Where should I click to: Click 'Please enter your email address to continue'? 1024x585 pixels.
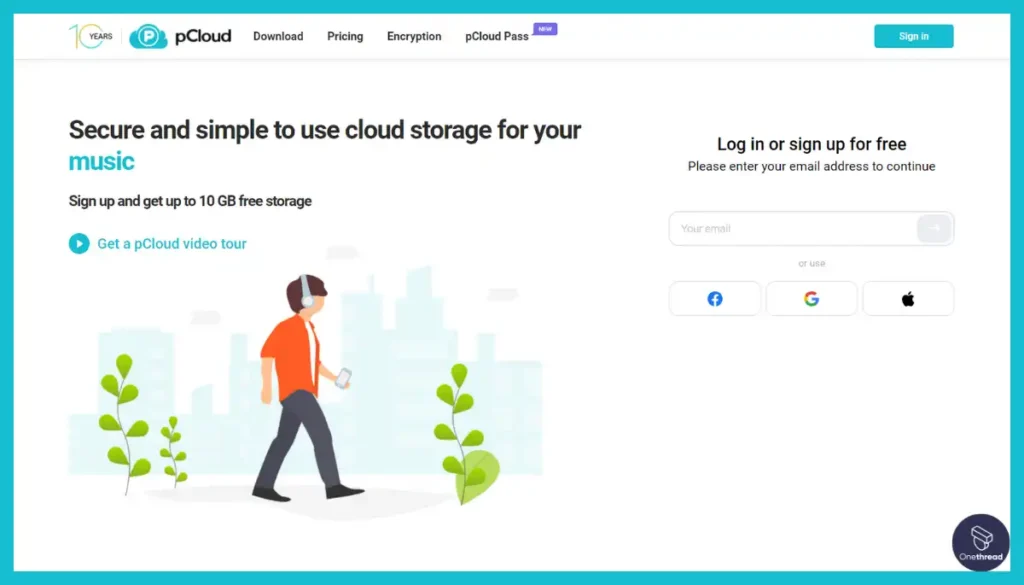811,166
